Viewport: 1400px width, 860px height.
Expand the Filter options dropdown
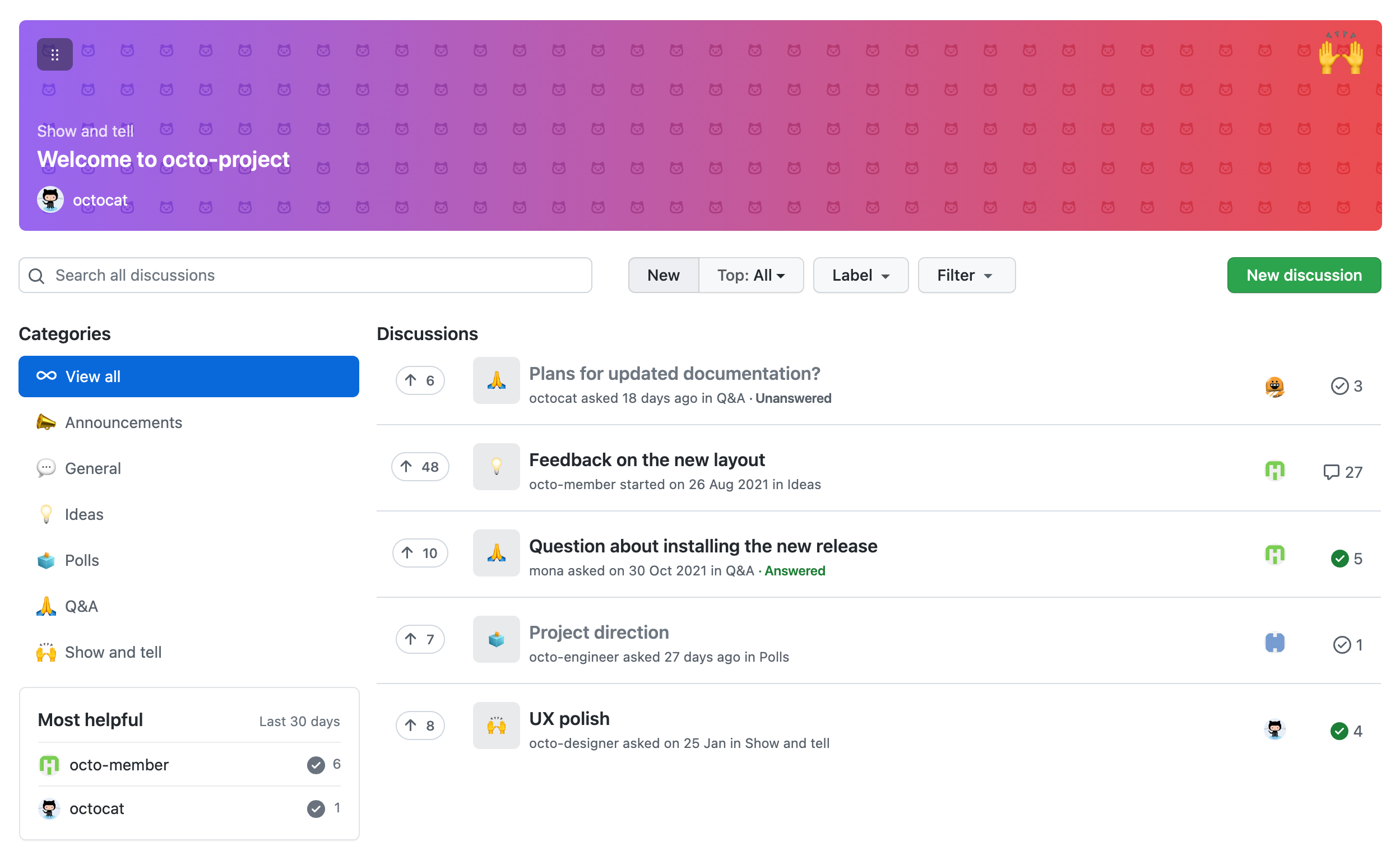965,275
